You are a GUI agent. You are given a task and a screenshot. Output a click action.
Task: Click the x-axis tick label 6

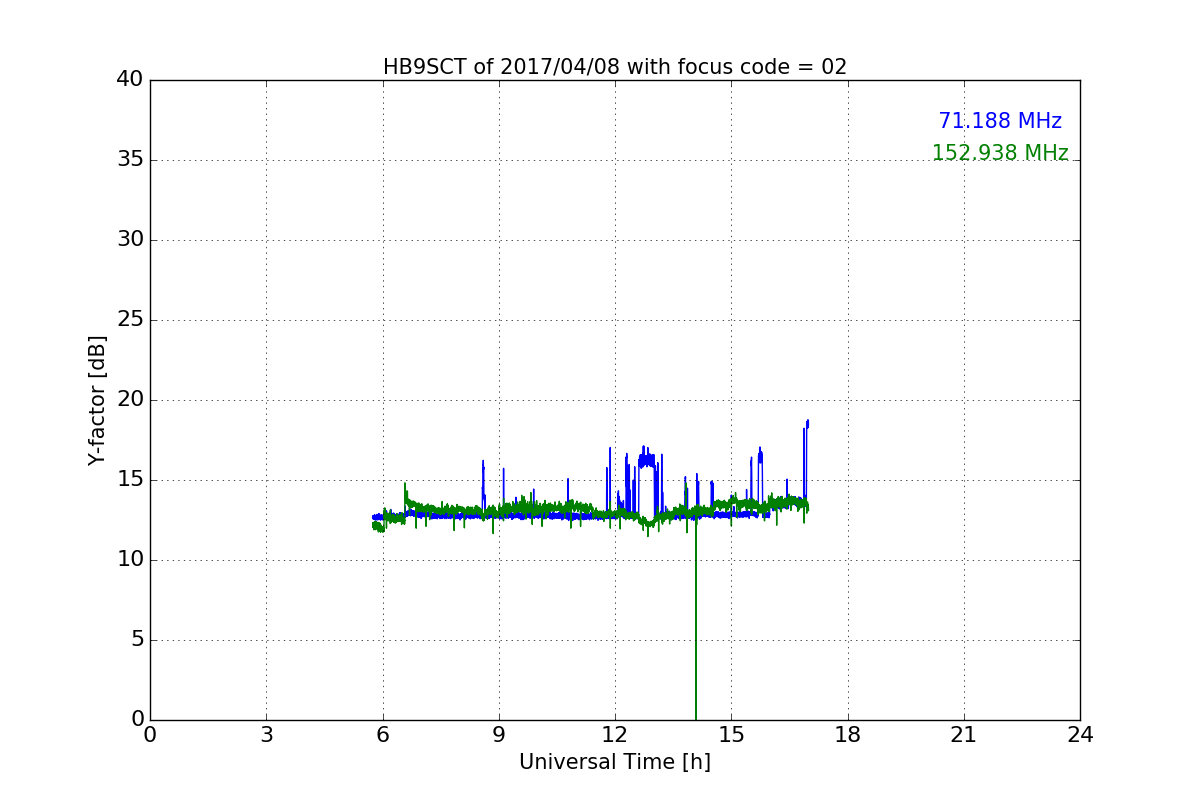coord(383,735)
